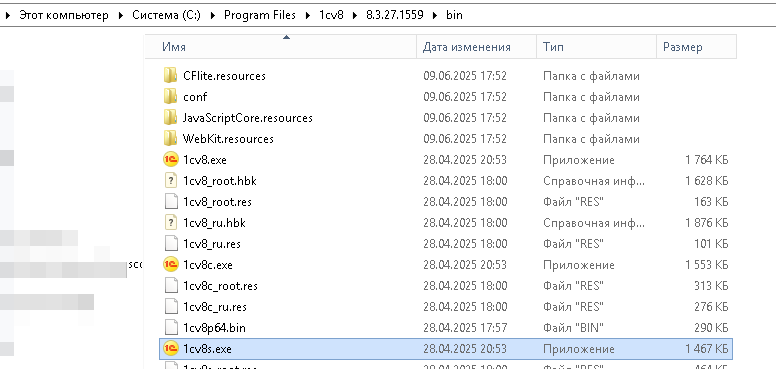Click the 1cv8_ru.res file icon
The width and height of the screenshot is (776, 369).
pyautogui.click(x=170, y=244)
